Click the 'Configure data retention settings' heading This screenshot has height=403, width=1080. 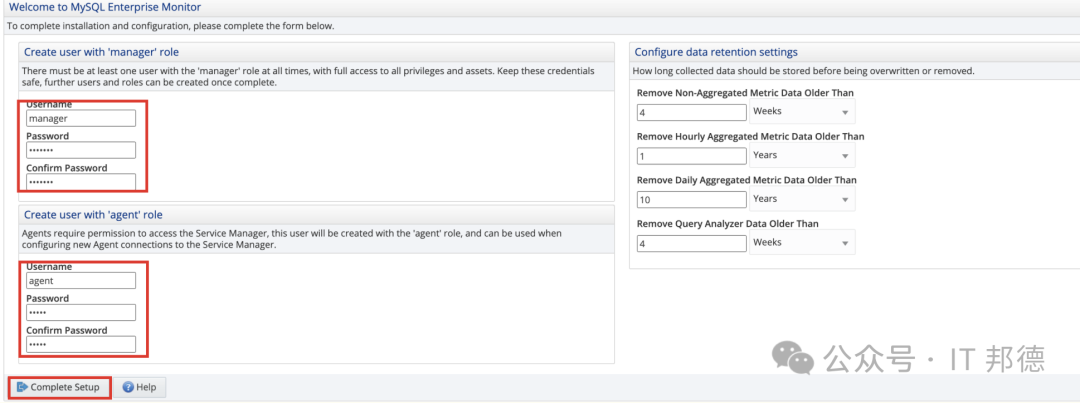click(716, 52)
